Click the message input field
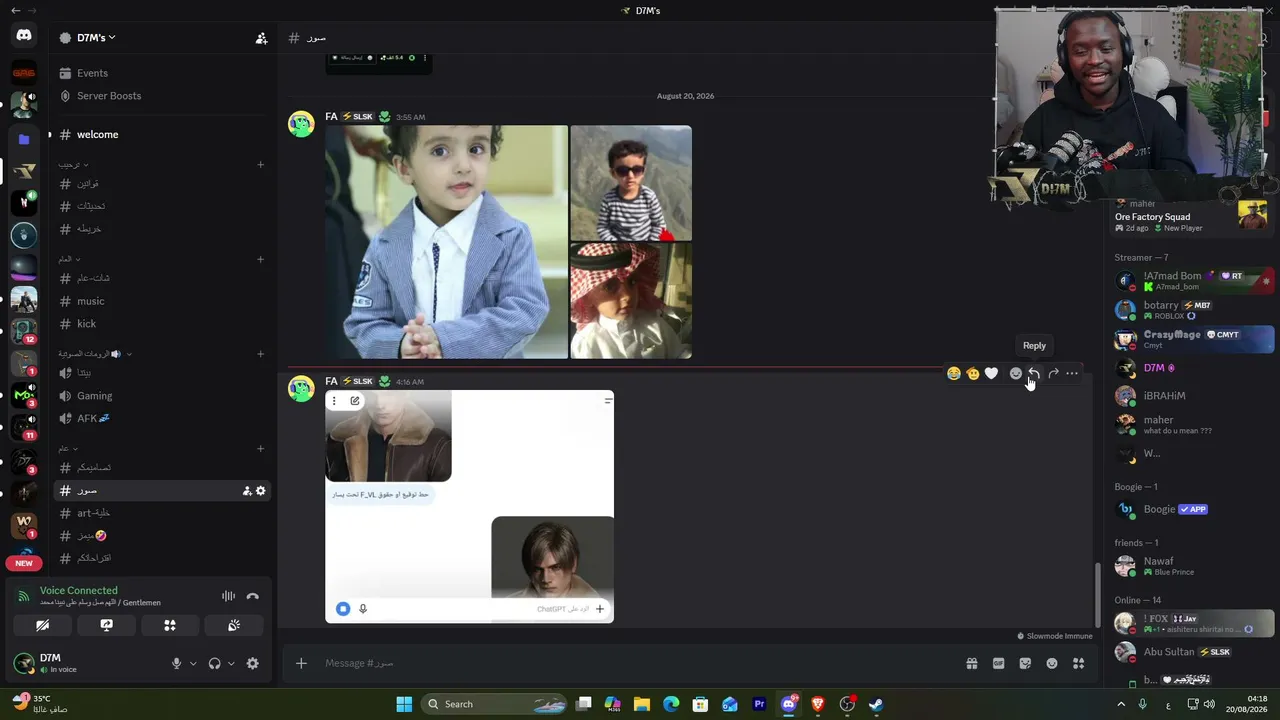 [637, 663]
